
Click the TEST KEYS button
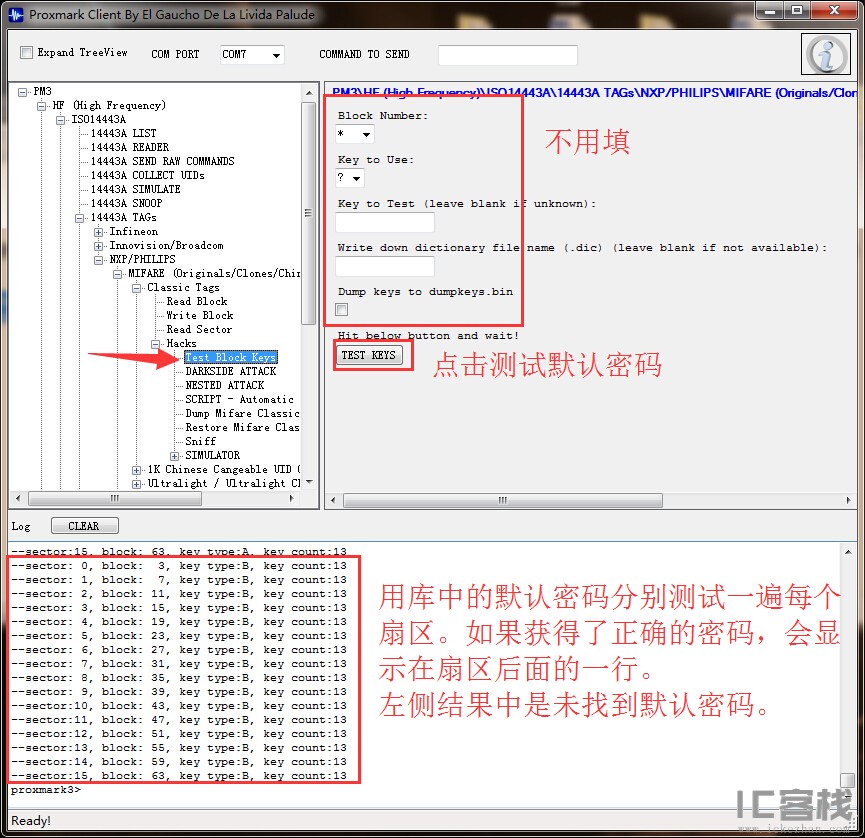369,355
